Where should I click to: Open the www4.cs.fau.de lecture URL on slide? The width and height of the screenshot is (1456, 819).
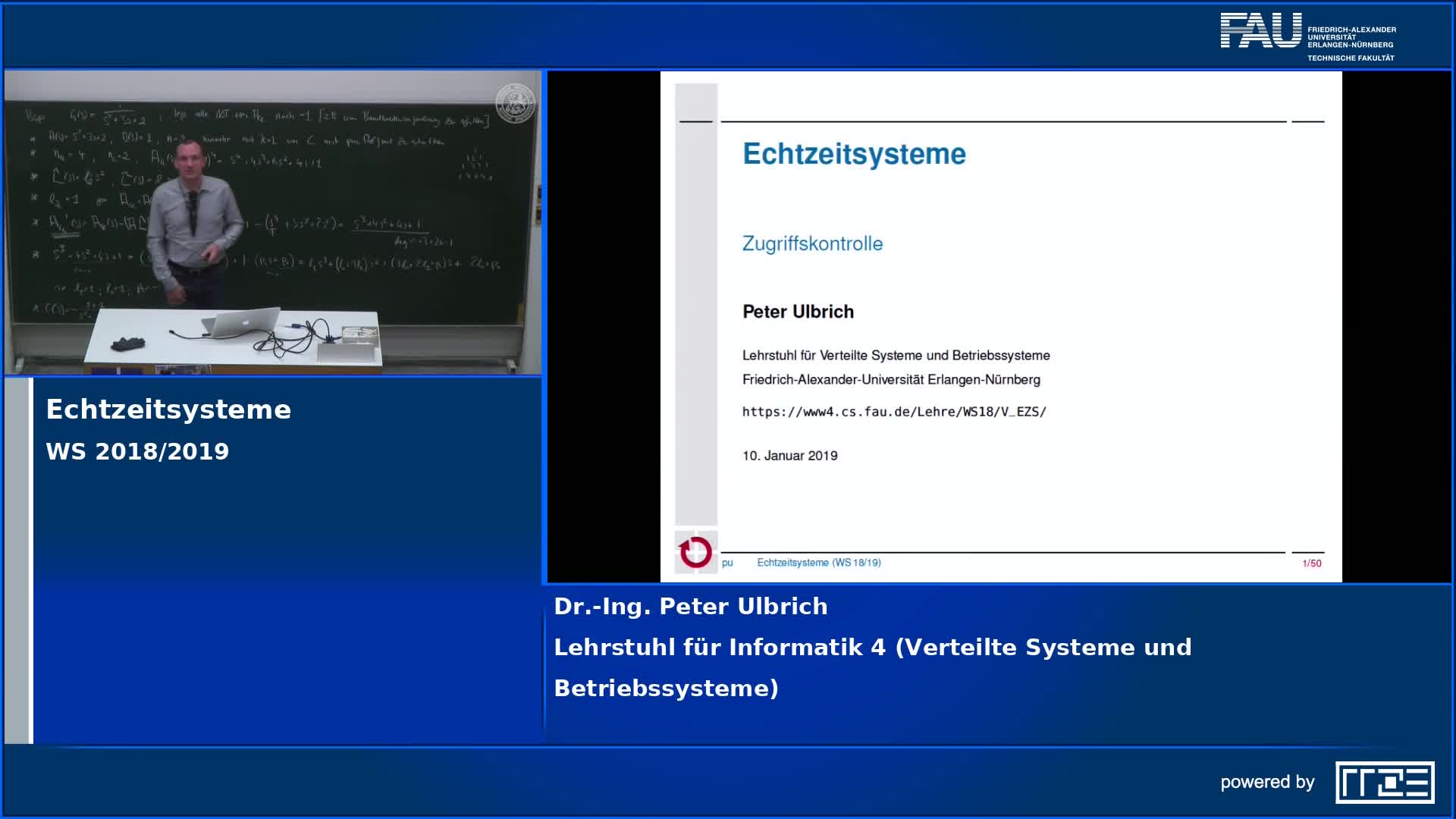pyautogui.click(x=893, y=412)
